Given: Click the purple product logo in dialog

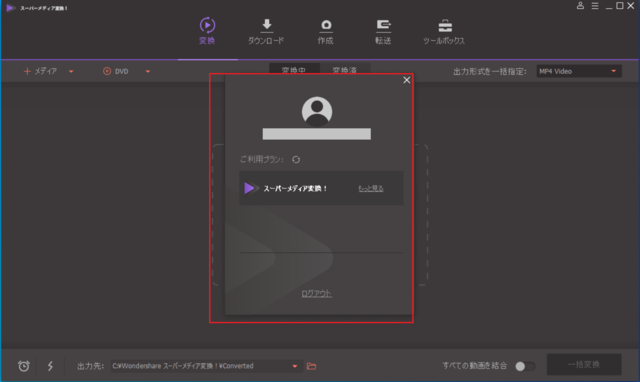Looking at the screenshot, I should click(250, 188).
